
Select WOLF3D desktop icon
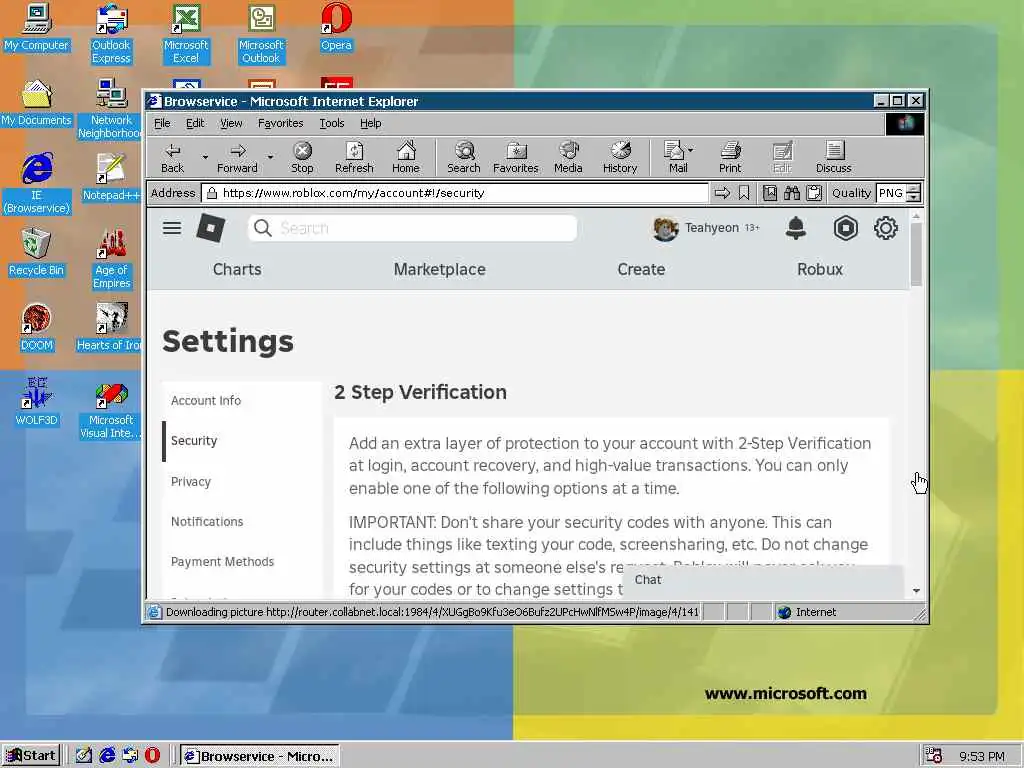tap(37, 402)
